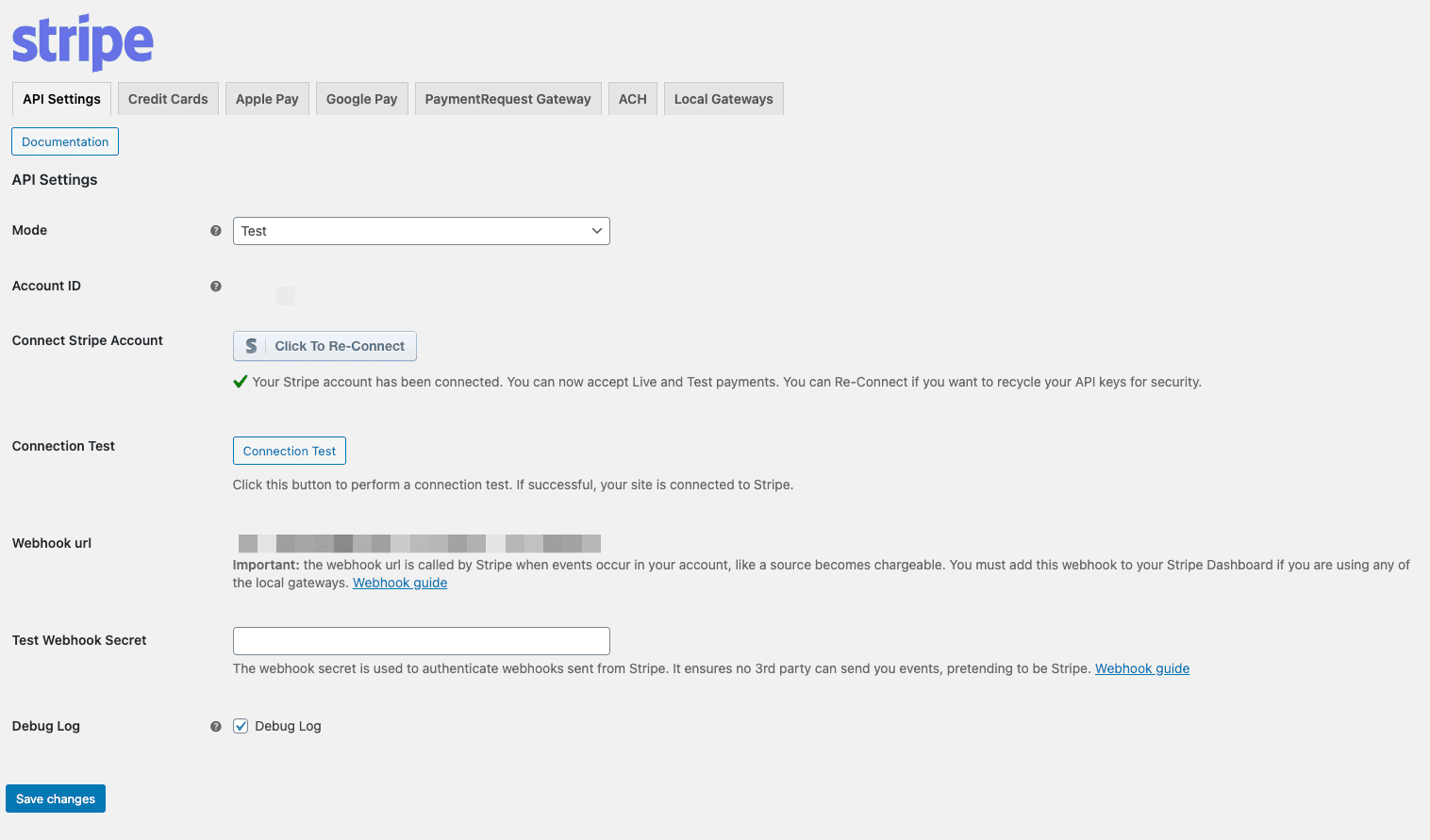Screen dimensions: 1430x840
Task: Click the Stripe S icon on Re-Connect button
Action: click(251, 346)
